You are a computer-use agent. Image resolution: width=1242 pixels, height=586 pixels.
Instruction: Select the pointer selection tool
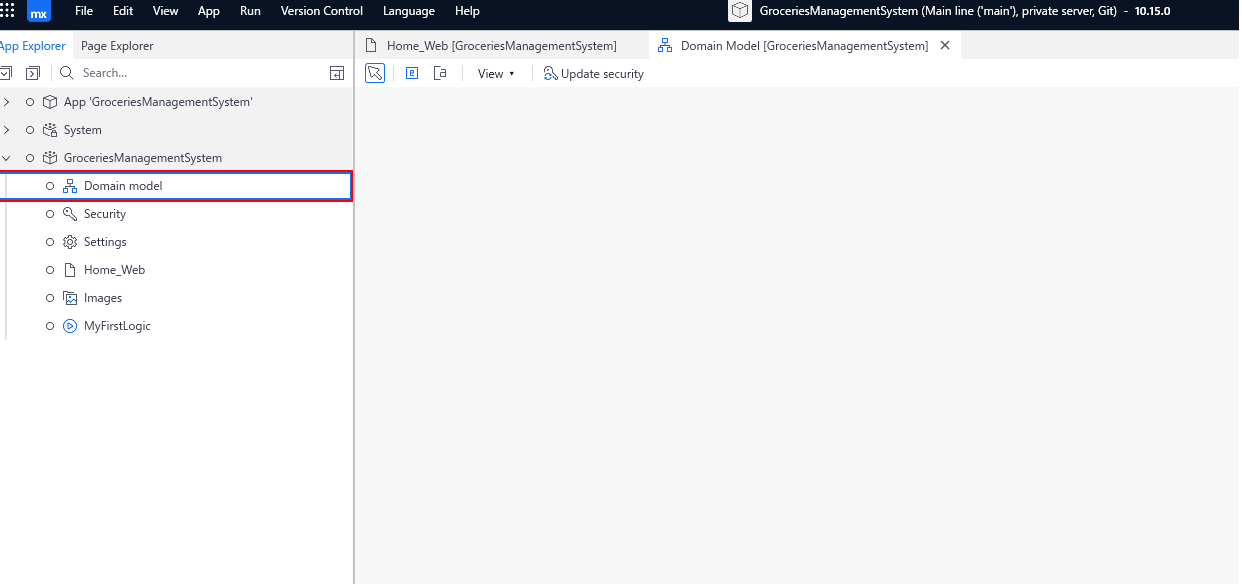[375, 73]
